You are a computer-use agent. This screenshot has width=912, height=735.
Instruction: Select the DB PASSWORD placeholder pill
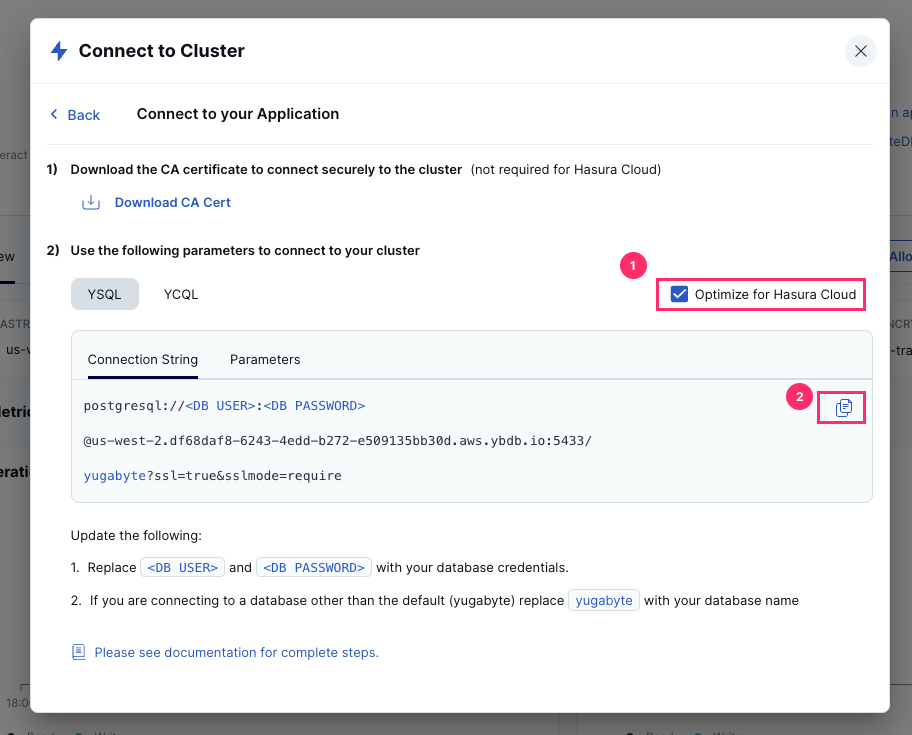313,567
